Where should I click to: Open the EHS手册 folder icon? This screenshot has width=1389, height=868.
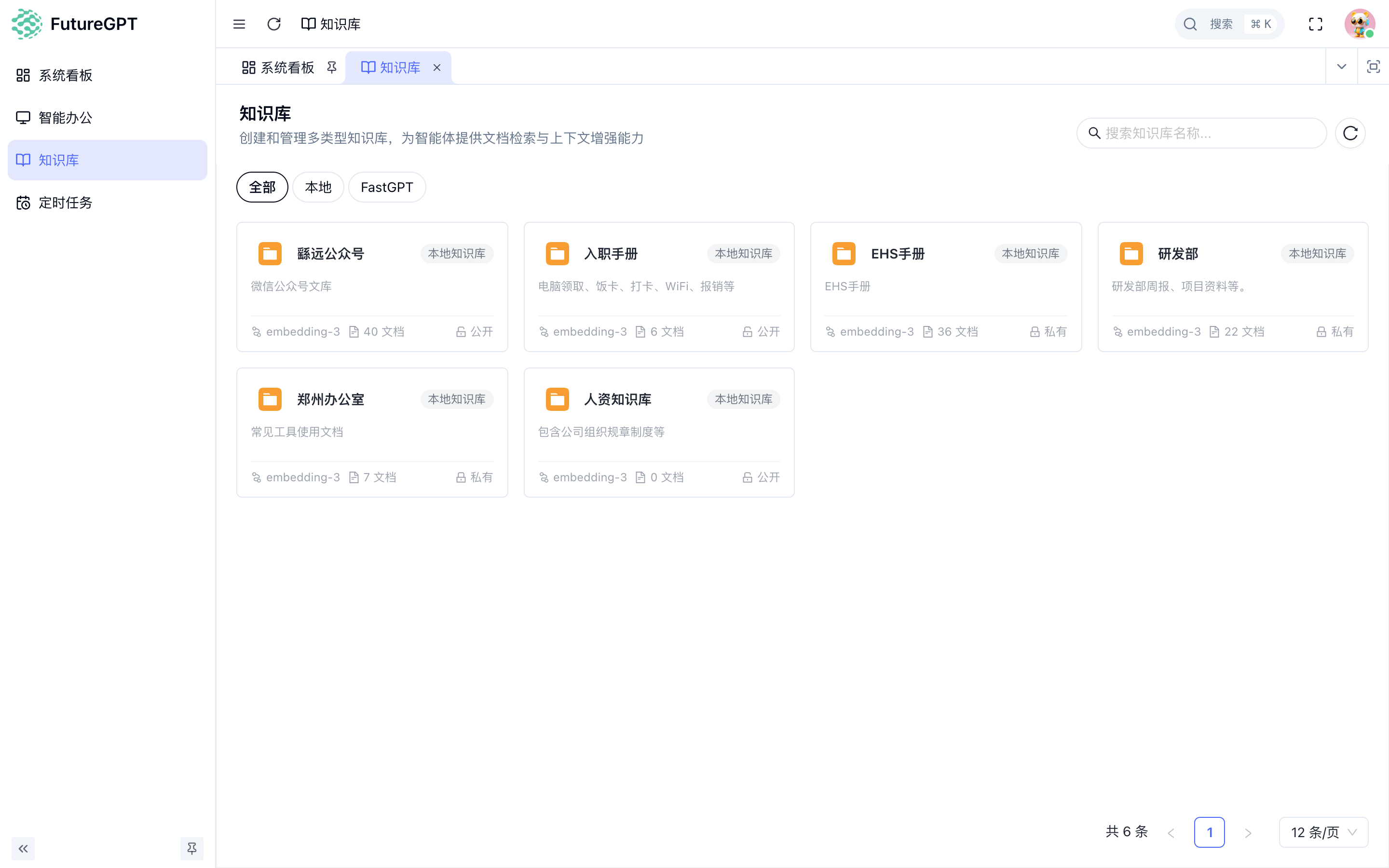click(x=844, y=254)
